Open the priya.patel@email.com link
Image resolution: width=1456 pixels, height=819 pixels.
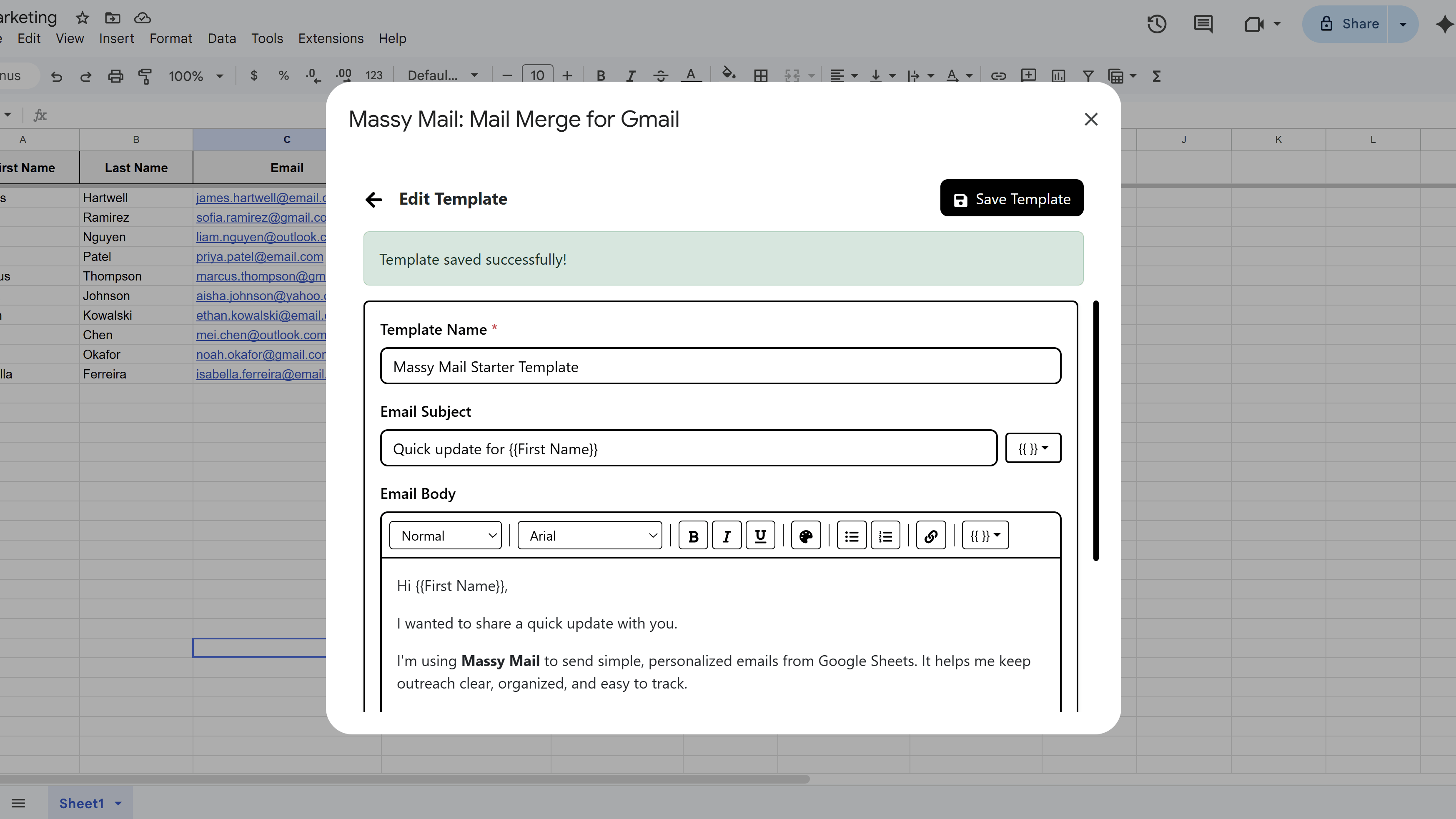click(x=259, y=257)
